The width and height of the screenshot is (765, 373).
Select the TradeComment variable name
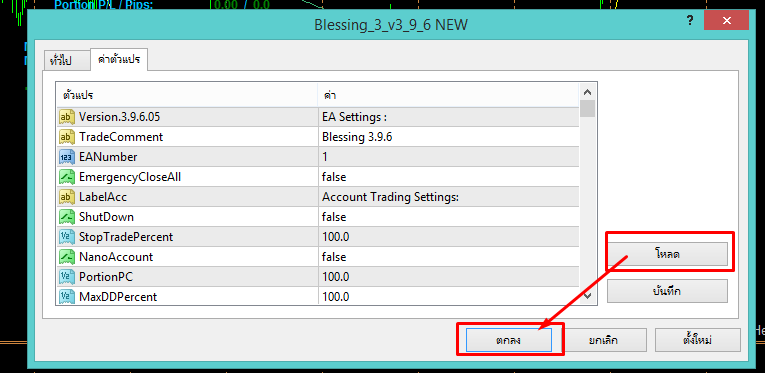click(x=121, y=137)
